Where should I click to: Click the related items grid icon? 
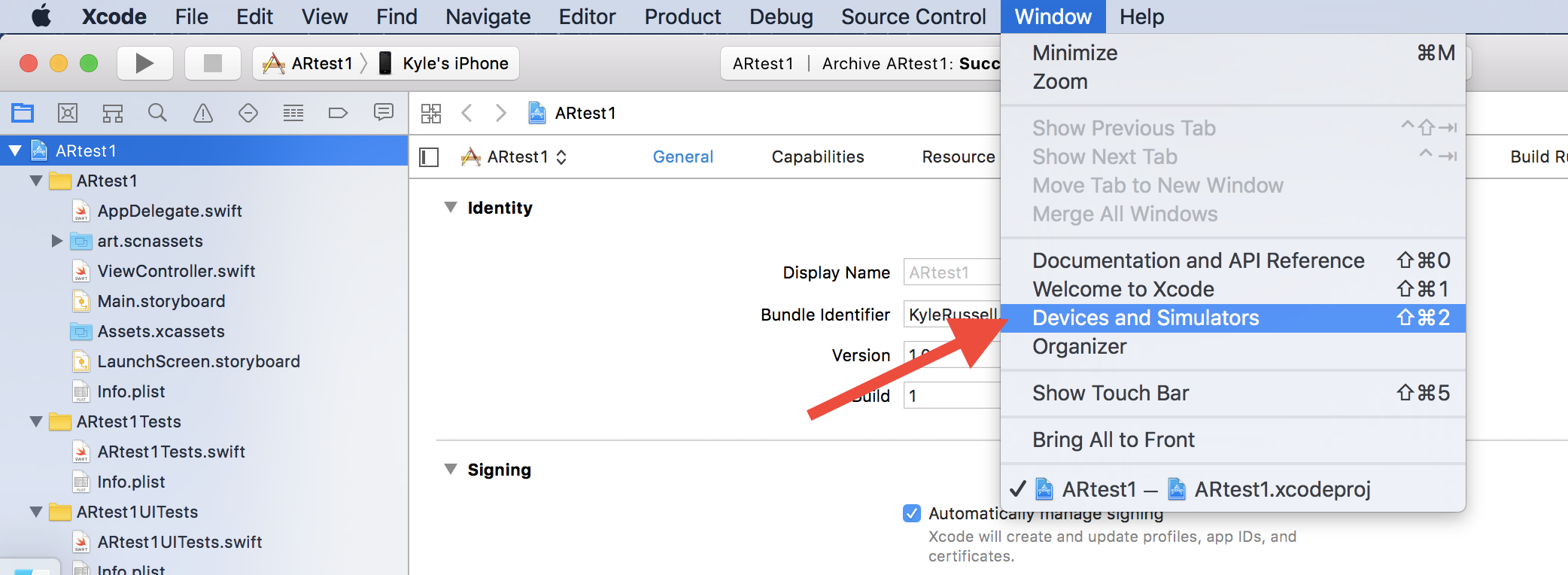coord(431,113)
